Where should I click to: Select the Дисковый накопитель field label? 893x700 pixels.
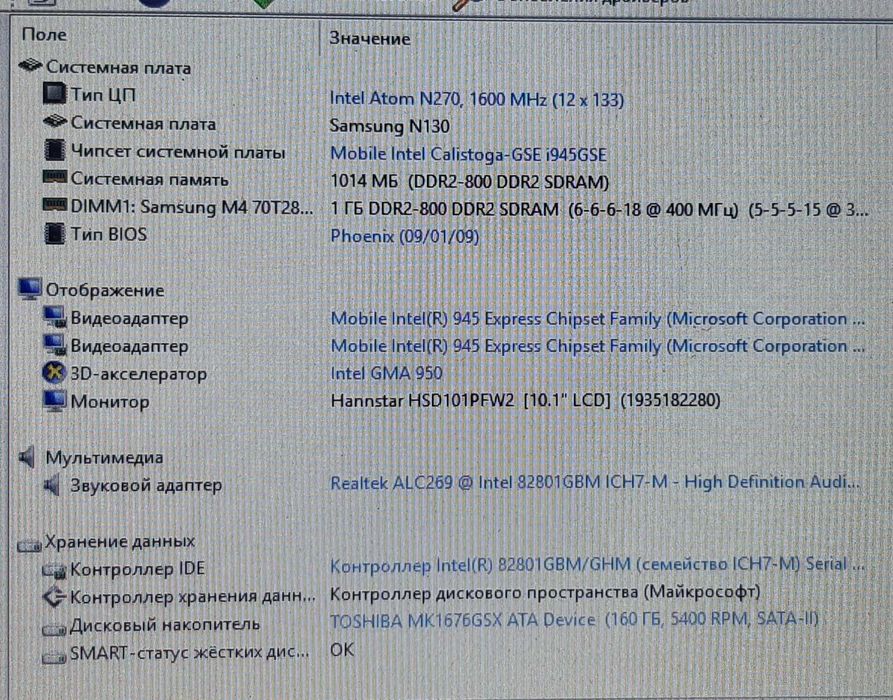point(165,625)
